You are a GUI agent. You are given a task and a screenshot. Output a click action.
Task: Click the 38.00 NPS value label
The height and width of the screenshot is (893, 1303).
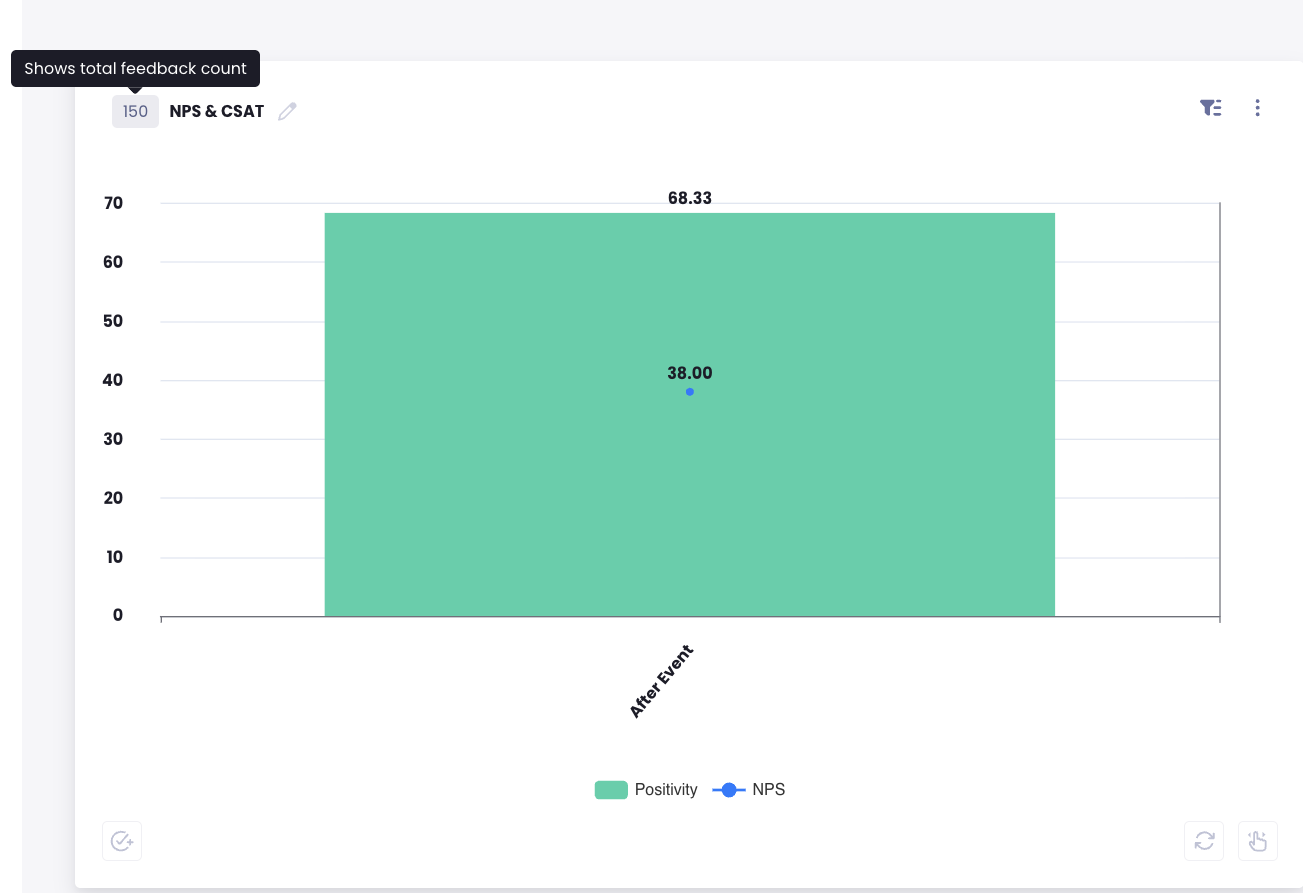click(x=690, y=373)
